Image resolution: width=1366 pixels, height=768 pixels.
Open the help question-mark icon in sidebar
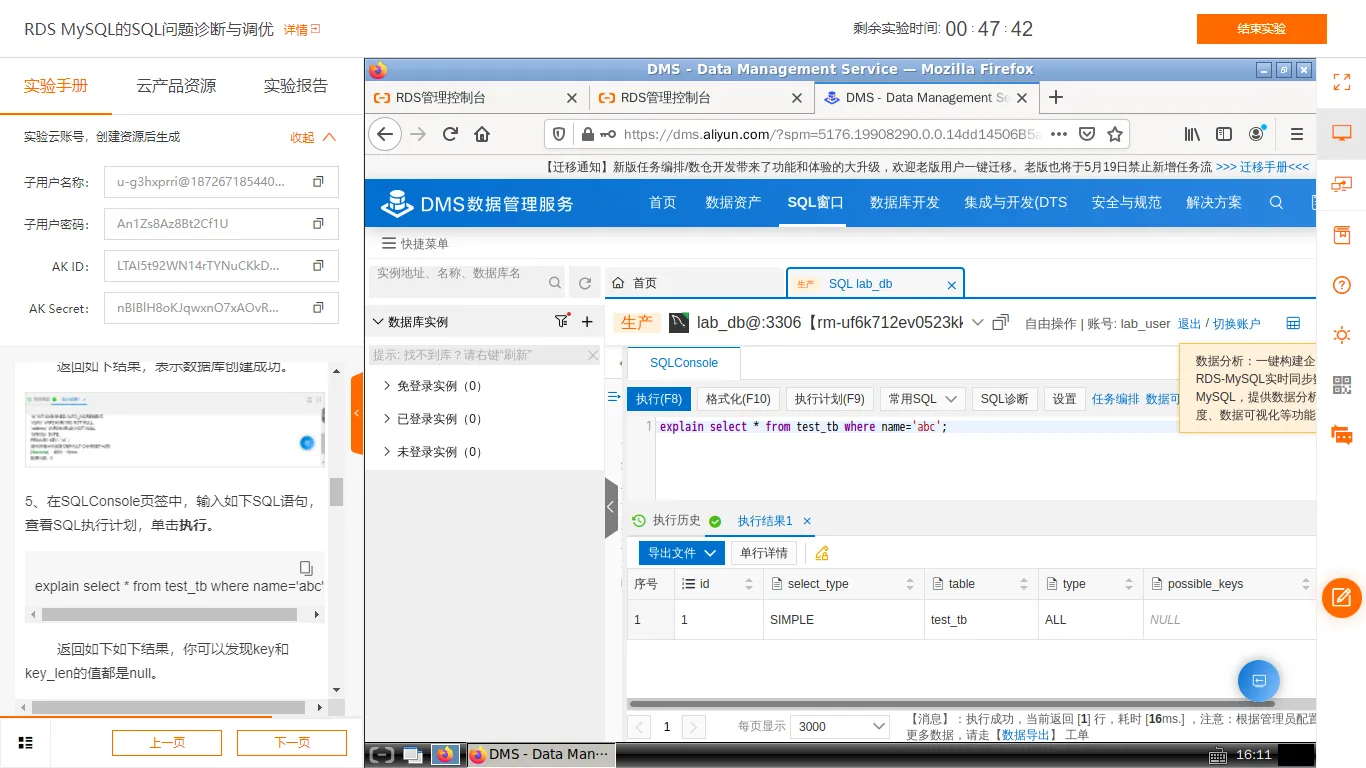tap(1342, 285)
